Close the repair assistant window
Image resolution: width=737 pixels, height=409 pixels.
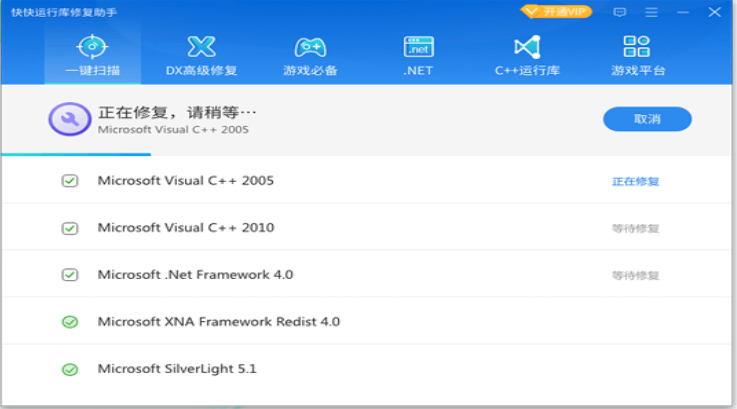point(714,12)
